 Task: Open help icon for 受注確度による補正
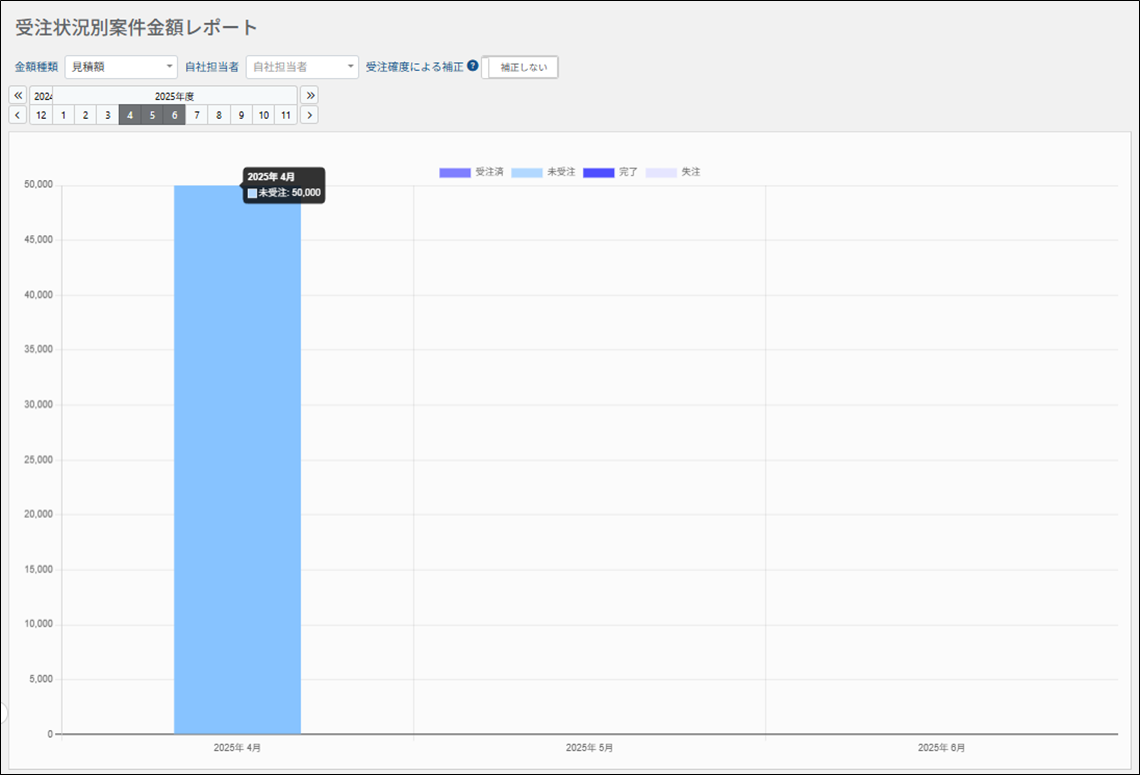pyautogui.click(x=473, y=66)
